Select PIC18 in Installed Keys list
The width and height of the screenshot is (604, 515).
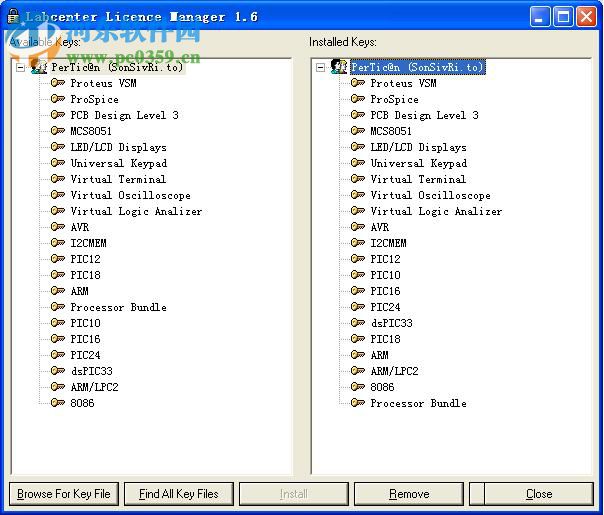point(385,339)
